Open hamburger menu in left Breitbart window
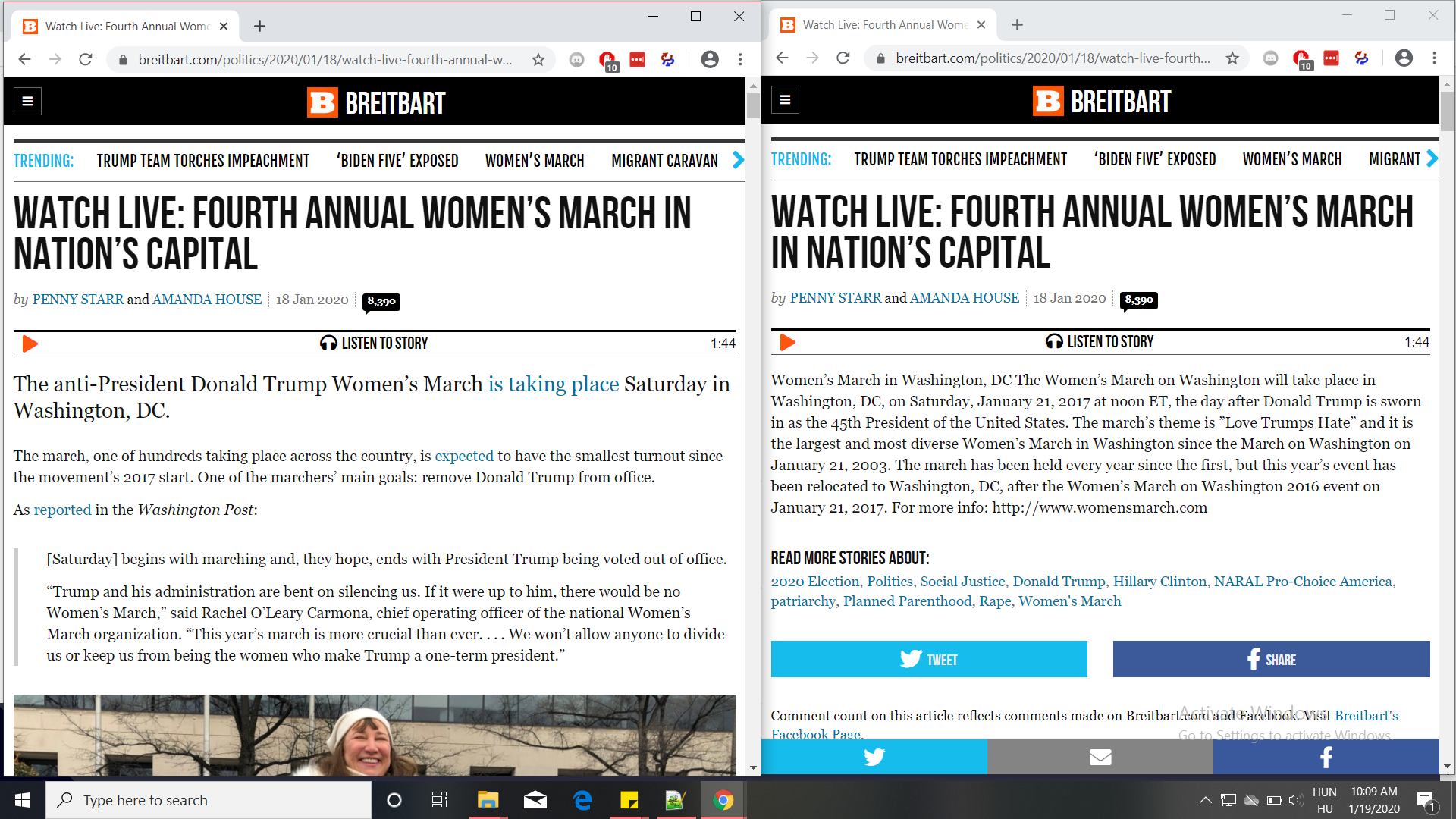Screen dimensions: 1456x819 tap(27, 101)
